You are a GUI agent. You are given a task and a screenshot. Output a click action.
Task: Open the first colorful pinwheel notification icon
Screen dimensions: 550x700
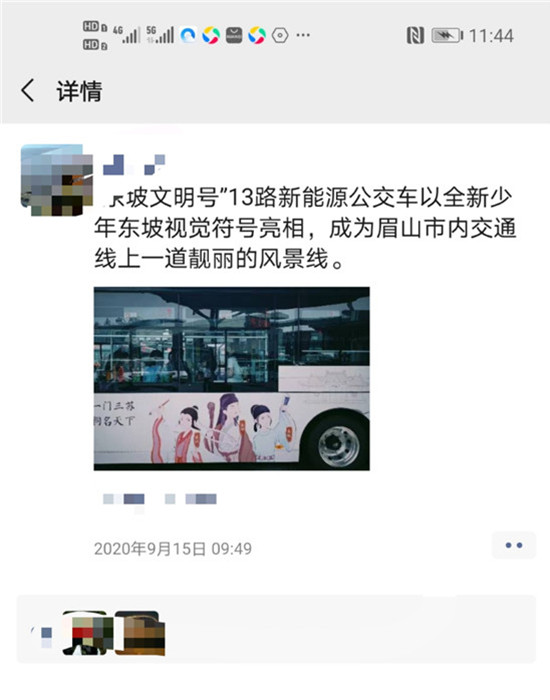(211, 35)
